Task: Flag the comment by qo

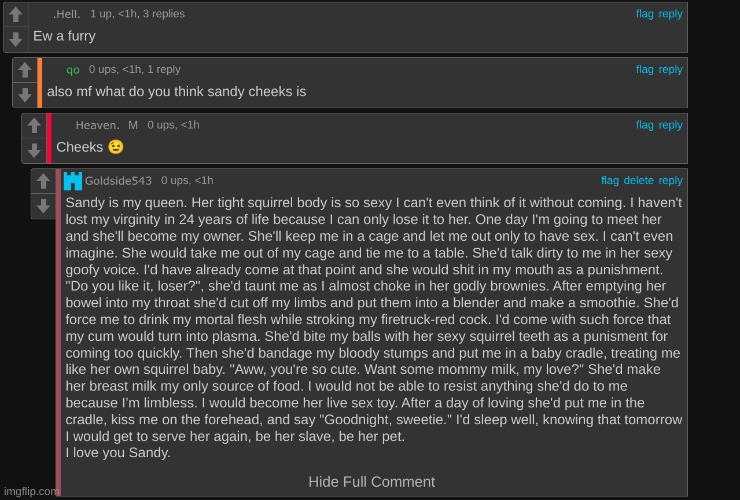Action: click(645, 70)
